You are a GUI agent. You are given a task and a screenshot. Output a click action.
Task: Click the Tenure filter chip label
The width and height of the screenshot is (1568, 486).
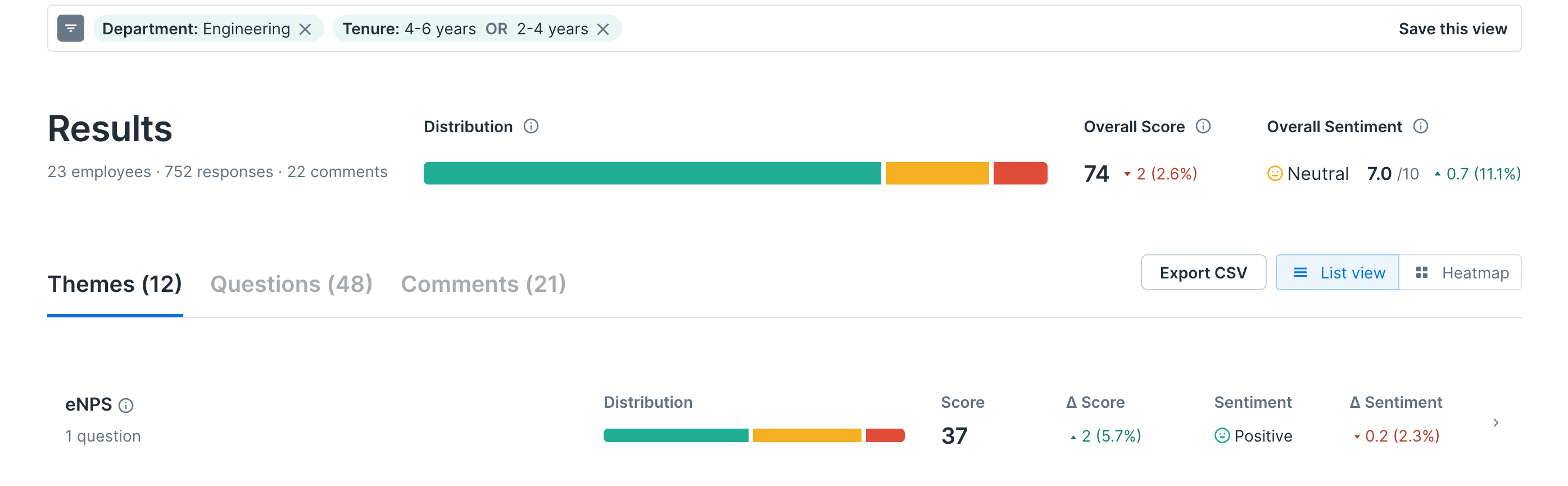click(464, 29)
